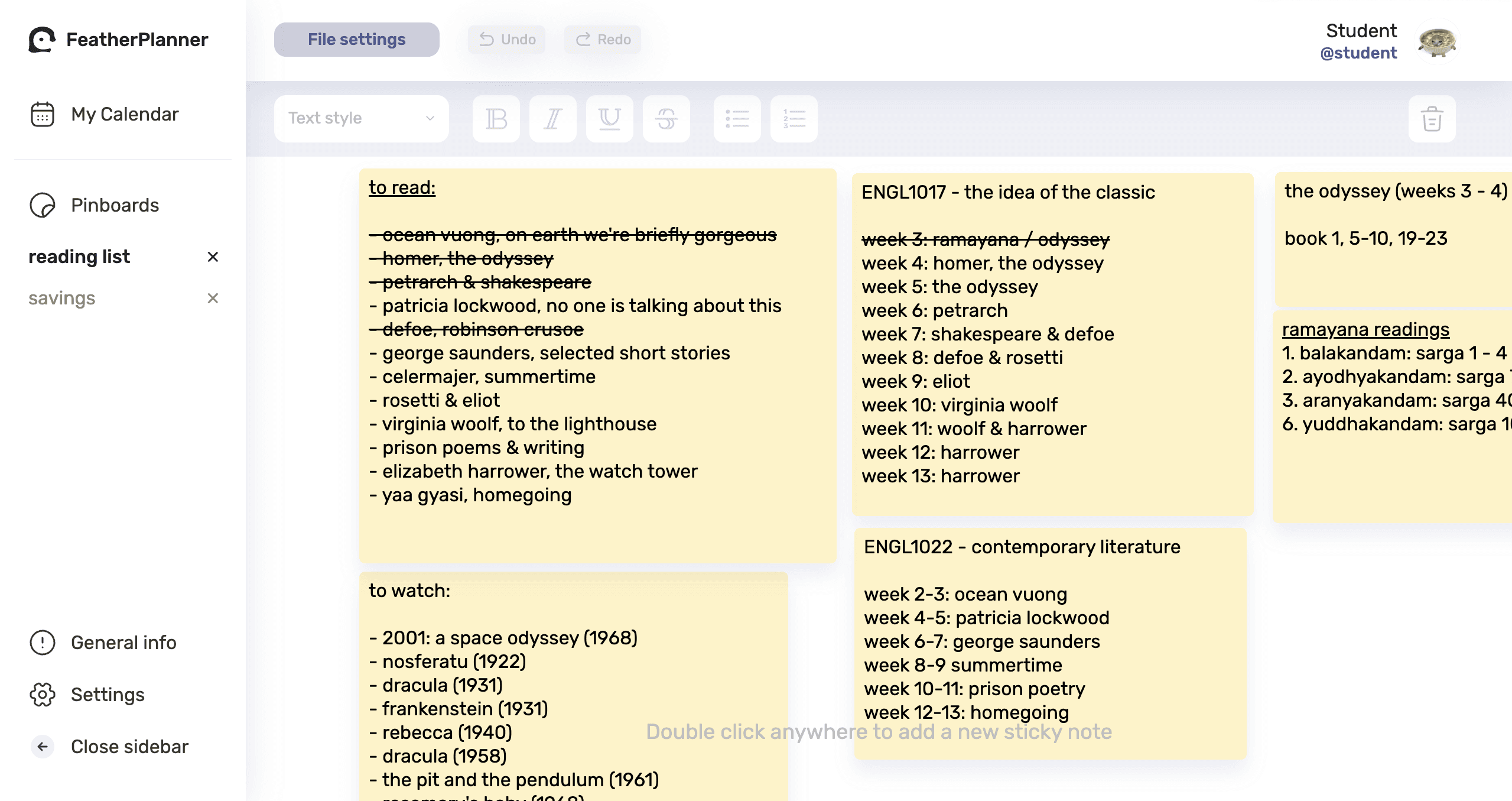View General info
1512x801 pixels.
pos(123,643)
